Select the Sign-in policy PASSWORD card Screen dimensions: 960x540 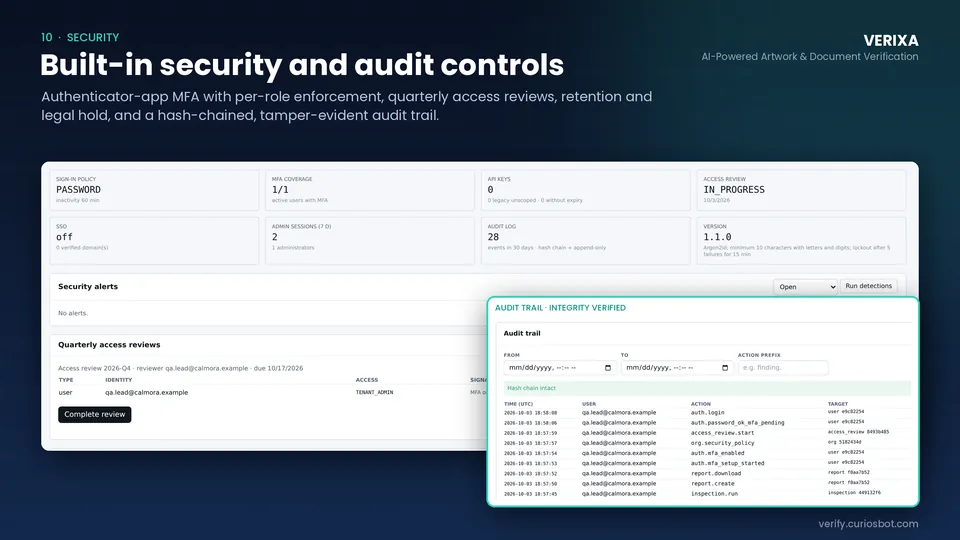click(x=154, y=190)
